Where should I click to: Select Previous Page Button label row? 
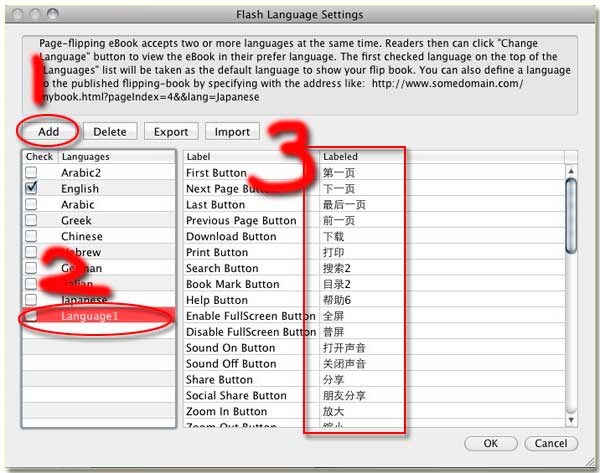[x=374, y=220]
